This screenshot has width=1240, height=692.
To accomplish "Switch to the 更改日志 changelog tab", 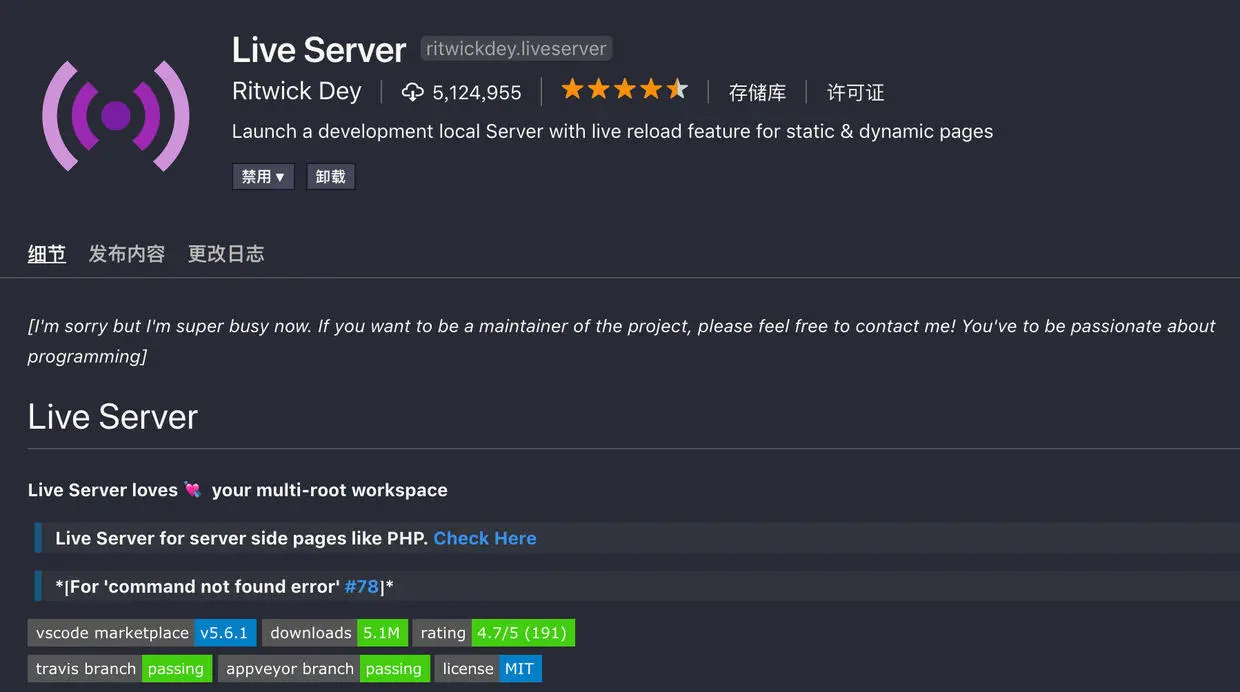I will [226, 254].
